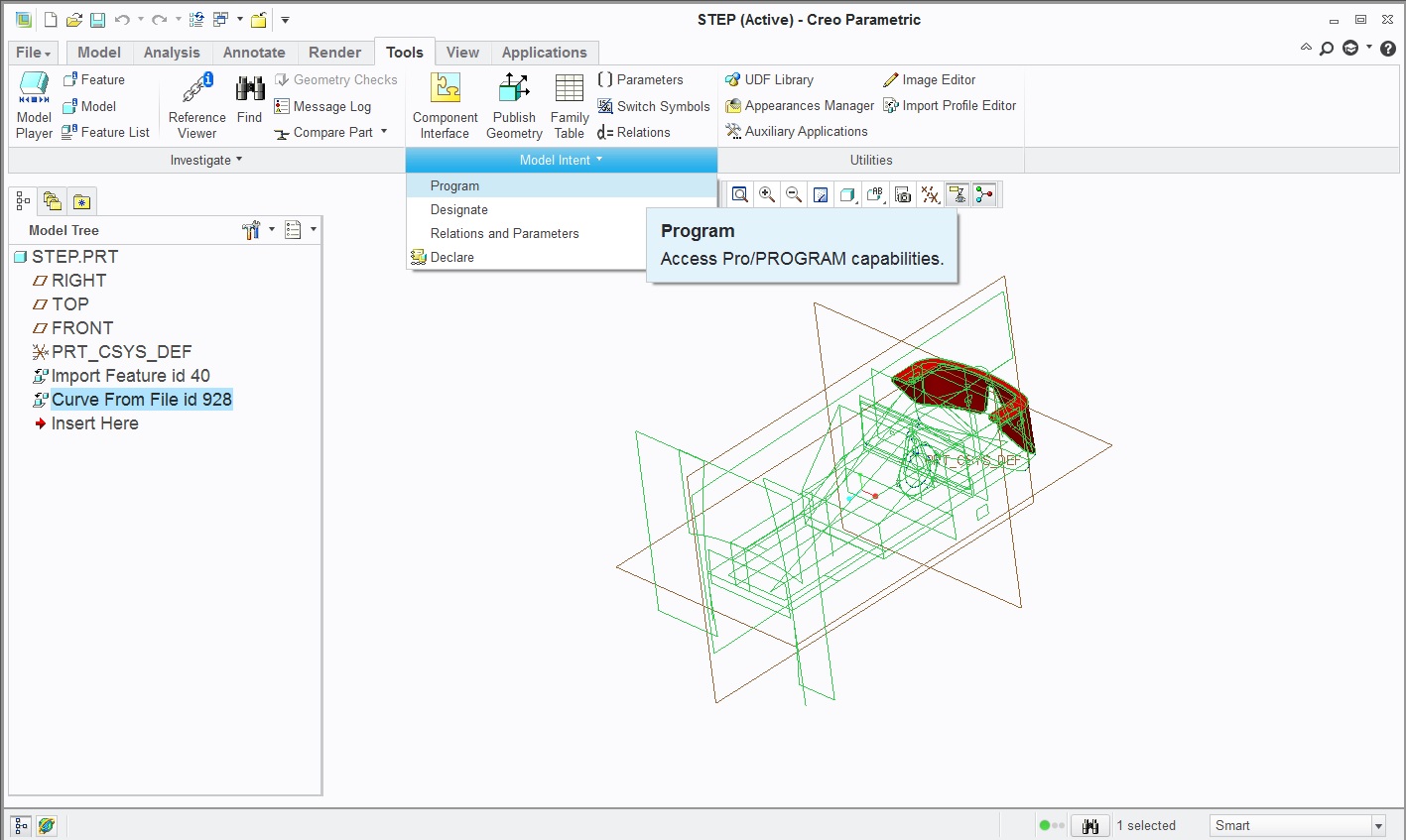Click the Regenerate icon in quick access toolbar
This screenshot has width=1406, height=840.
(196, 20)
